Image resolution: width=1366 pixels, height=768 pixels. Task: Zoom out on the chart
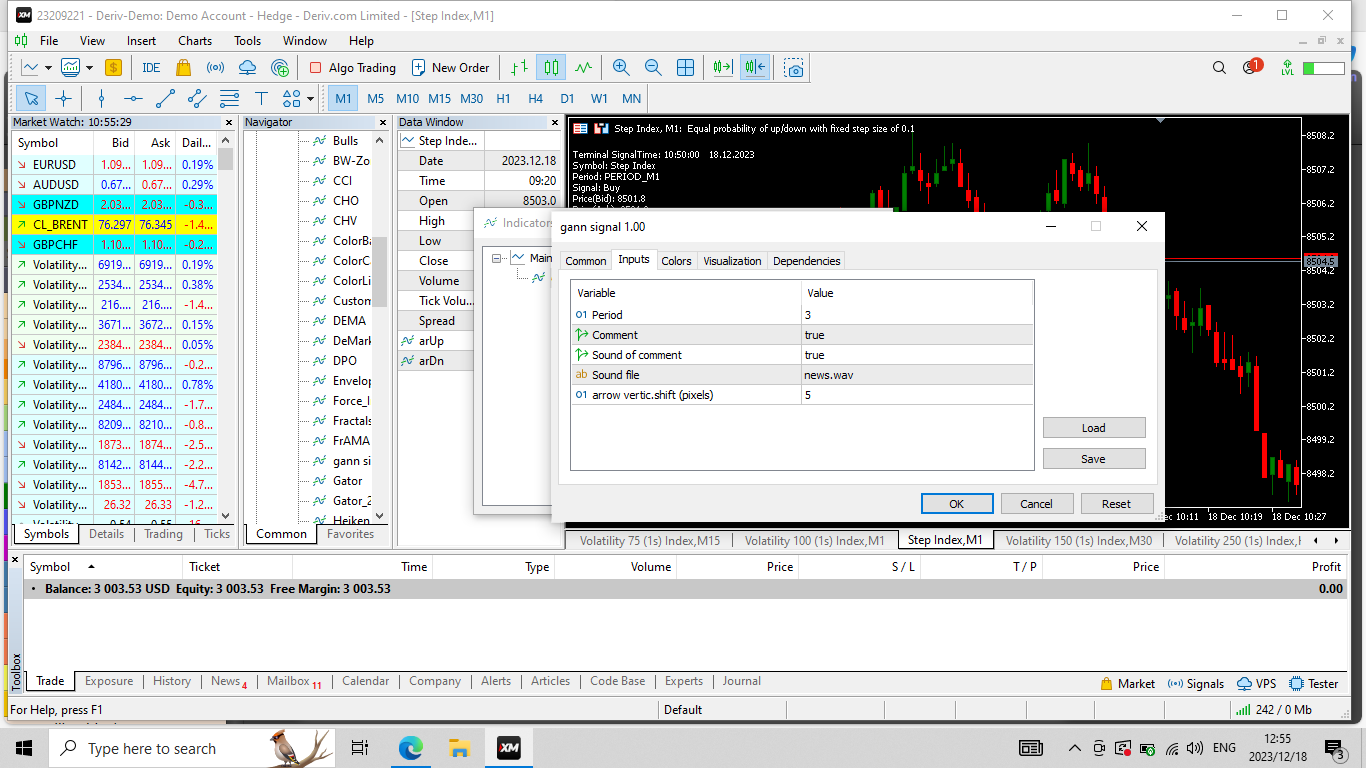(x=653, y=68)
